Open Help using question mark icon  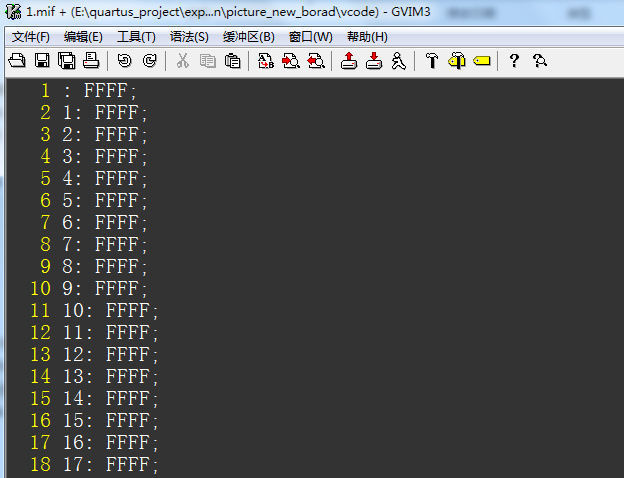click(514, 61)
